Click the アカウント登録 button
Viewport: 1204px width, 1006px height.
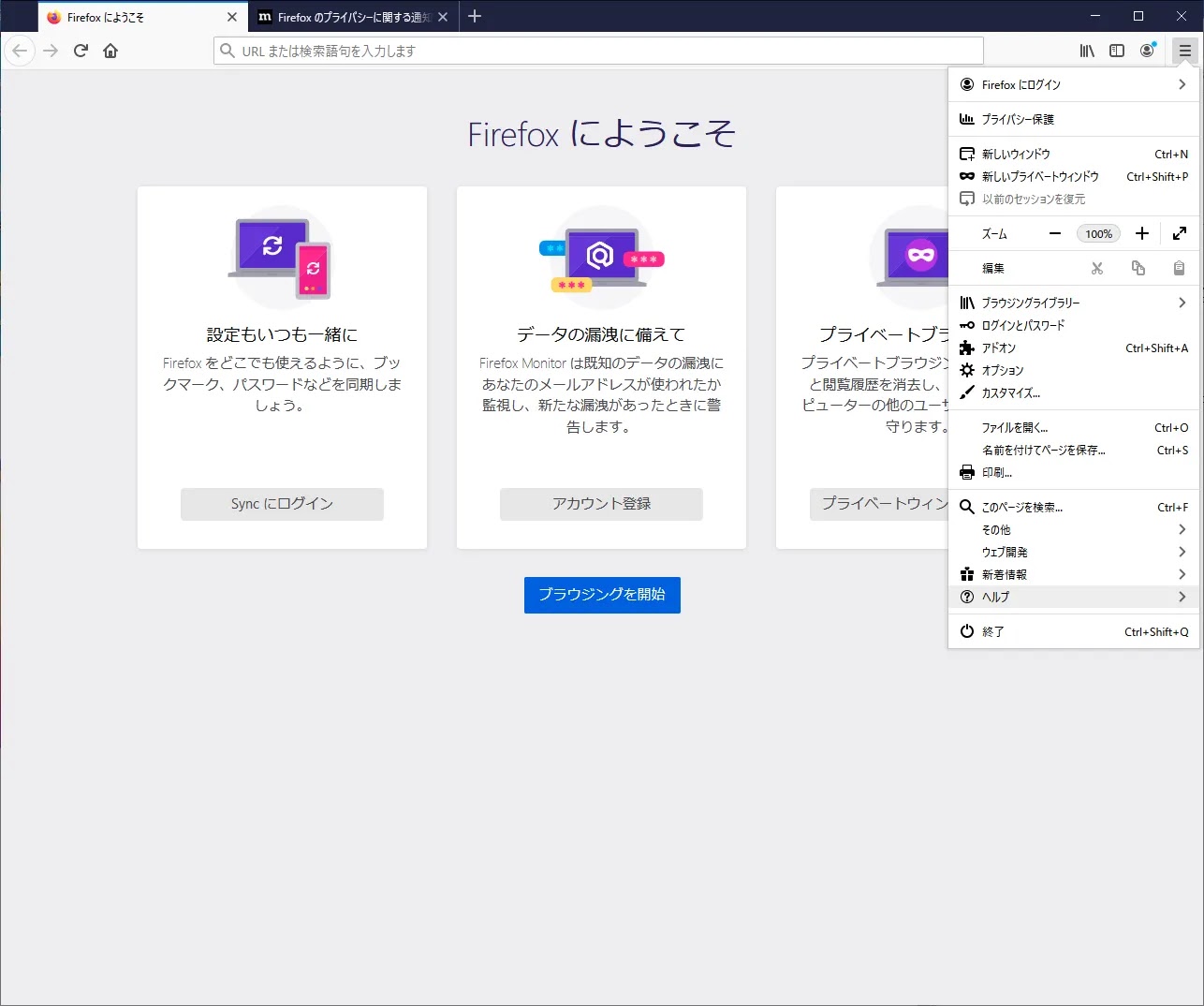pyautogui.click(x=601, y=504)
